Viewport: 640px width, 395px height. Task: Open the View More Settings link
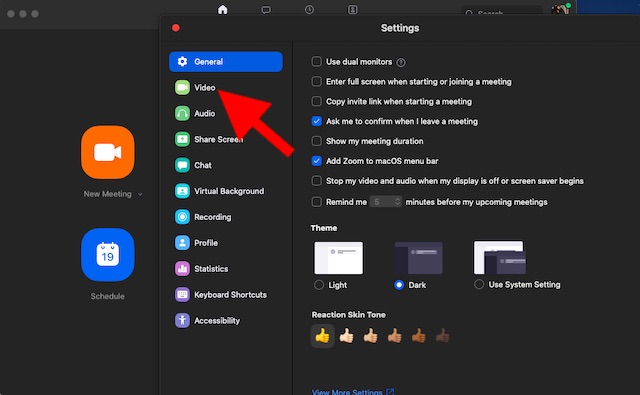tap(353, 391)
